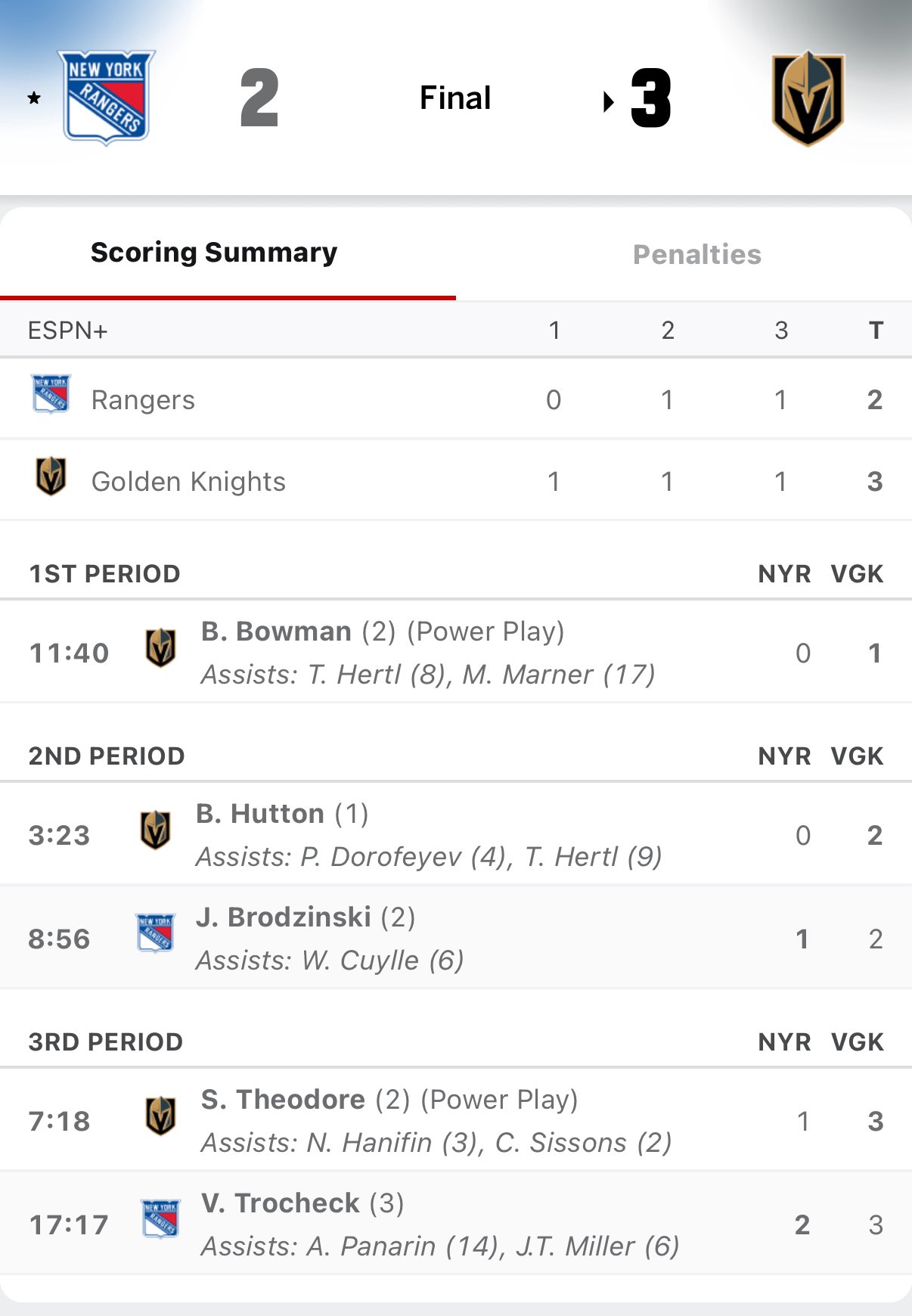Tap the Rangers team name row
Screen dimensions: 912x1316
coord(143,400)
